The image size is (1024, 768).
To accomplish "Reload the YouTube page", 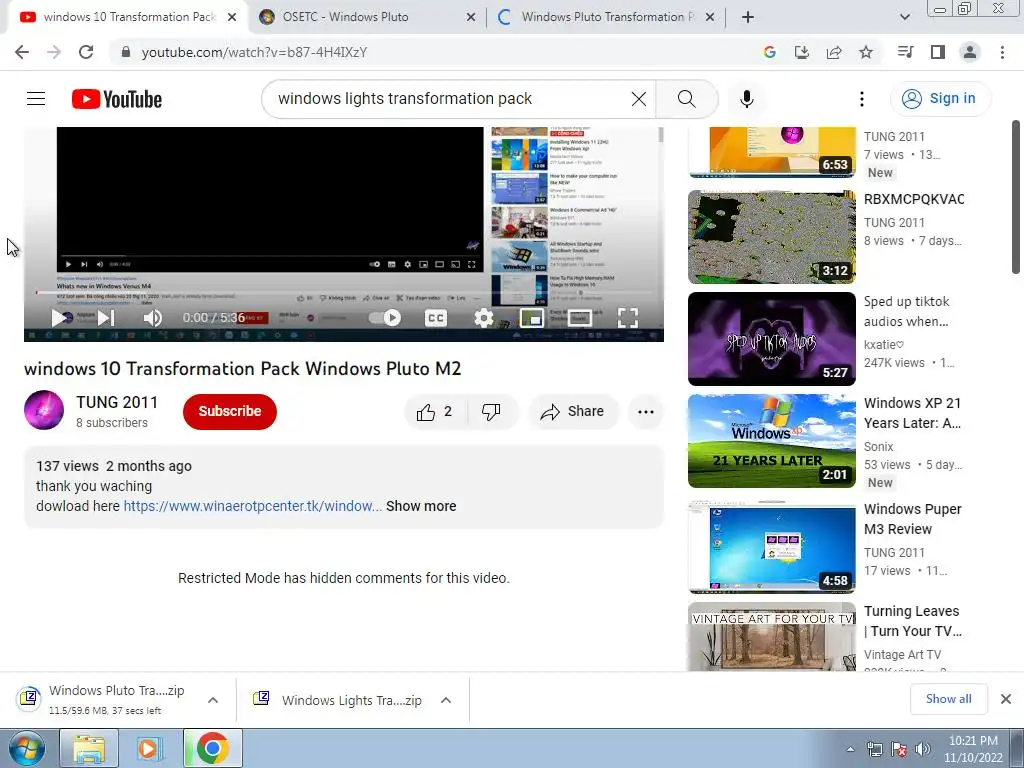I will (x=86, y=52).
